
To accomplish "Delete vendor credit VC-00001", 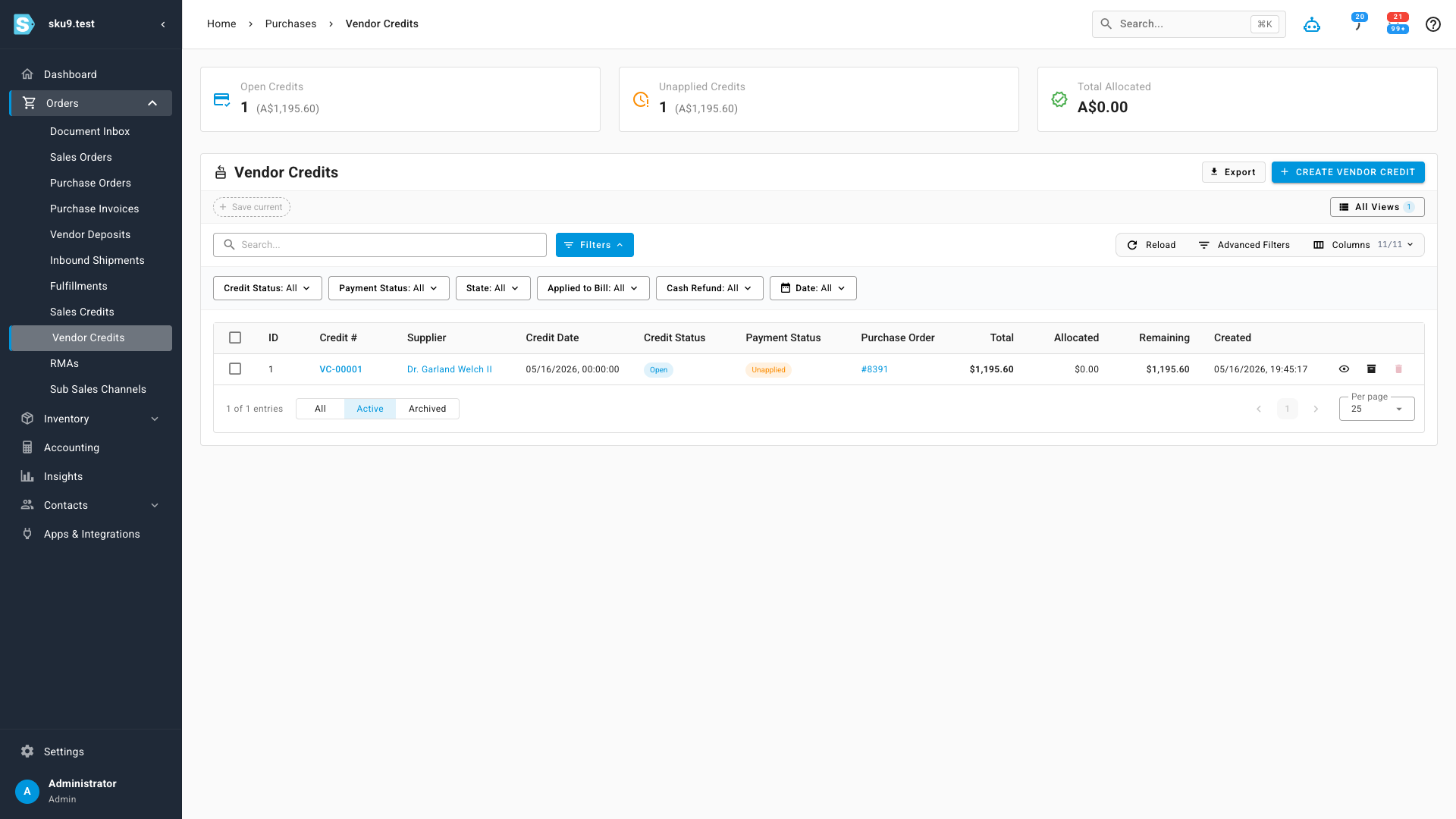I will (x=1399, y=369).
